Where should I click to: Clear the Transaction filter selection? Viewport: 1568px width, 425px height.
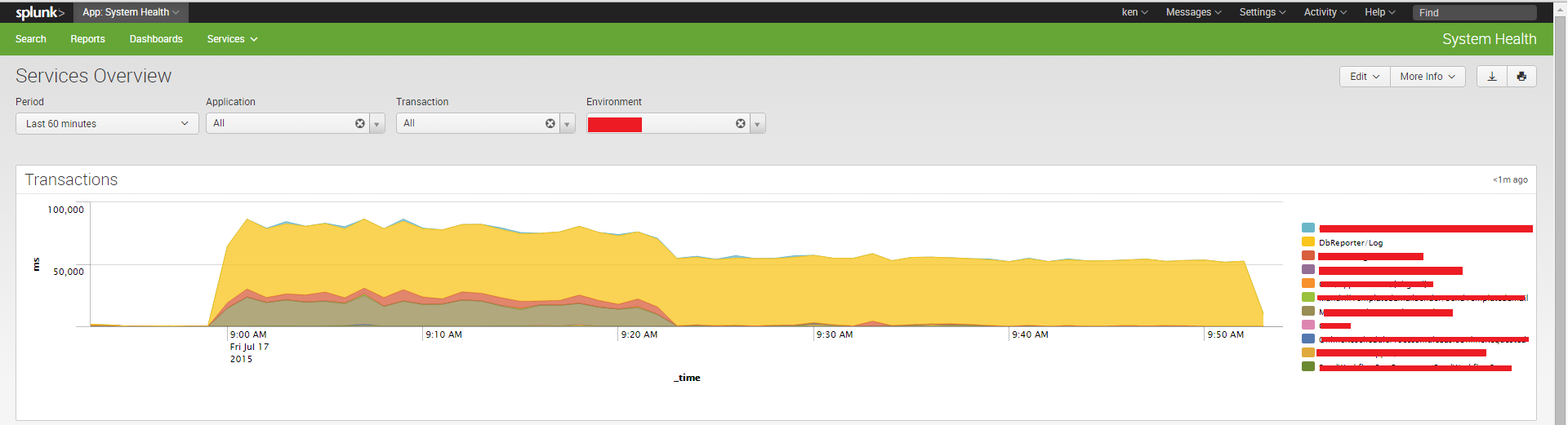click(x=550, y=123)
